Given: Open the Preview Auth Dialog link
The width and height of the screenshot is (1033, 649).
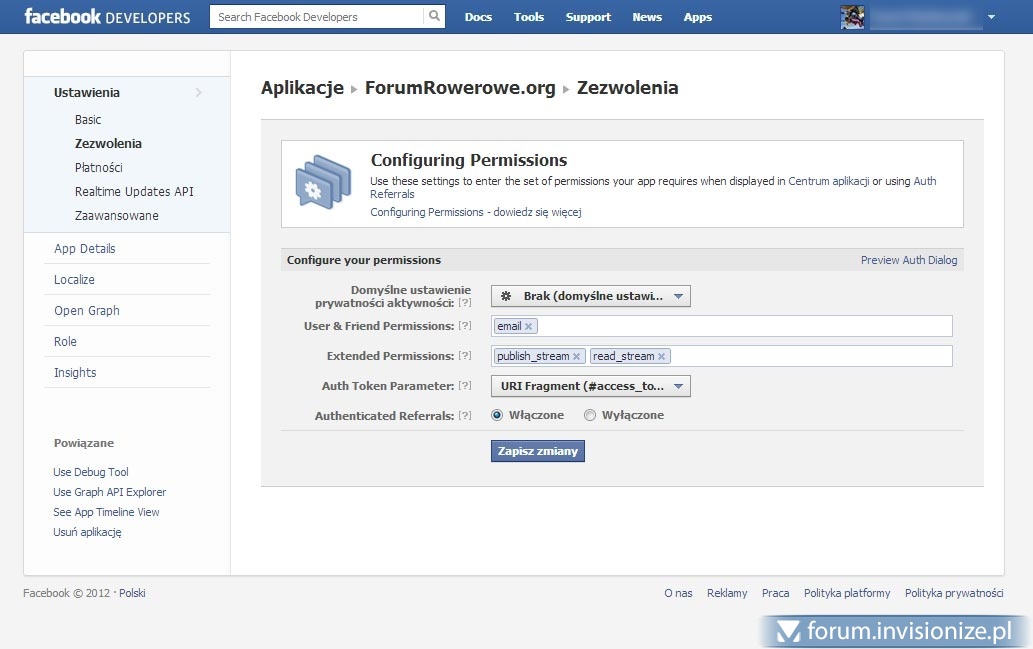Looking at the screenshot, I should [x=908, y=260].
